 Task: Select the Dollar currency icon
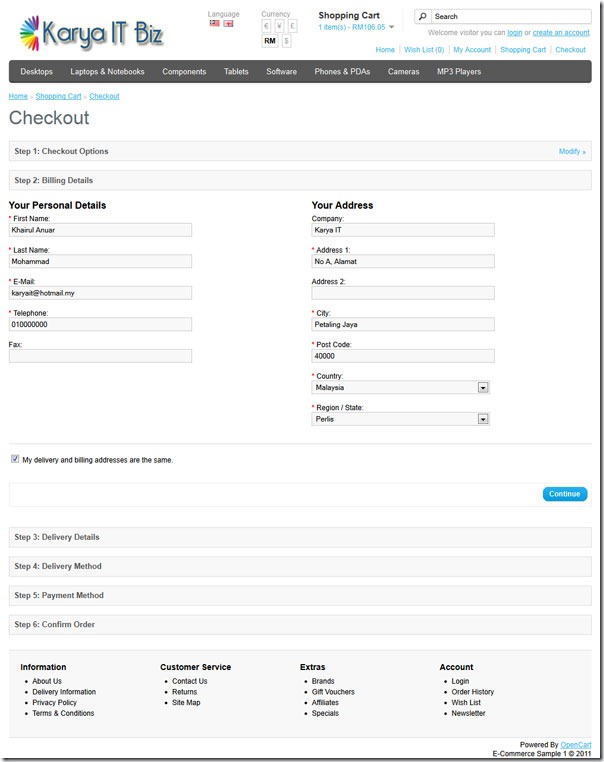point(286,41)
